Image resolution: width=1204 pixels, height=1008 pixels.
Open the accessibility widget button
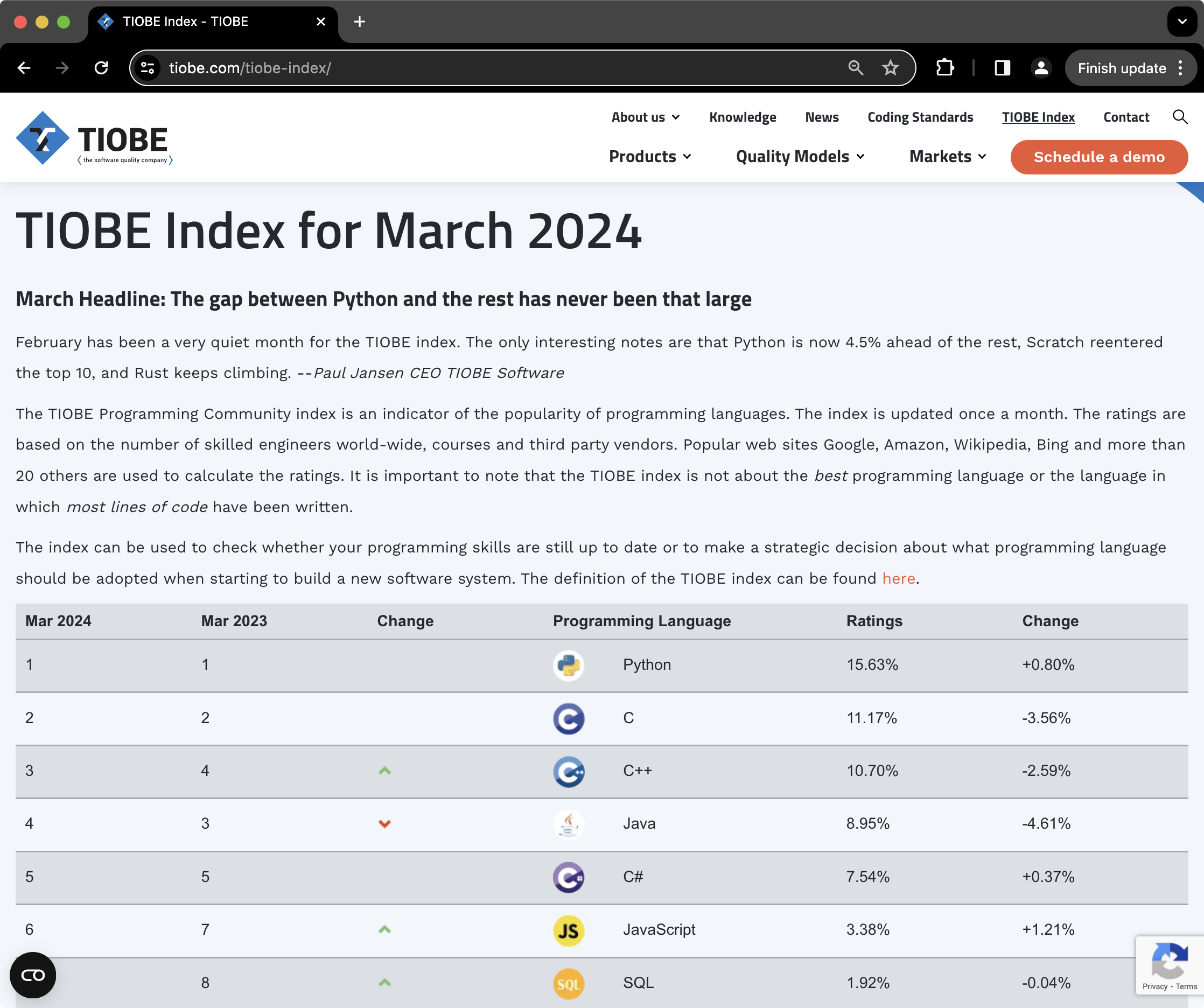[x=33, y=975]
